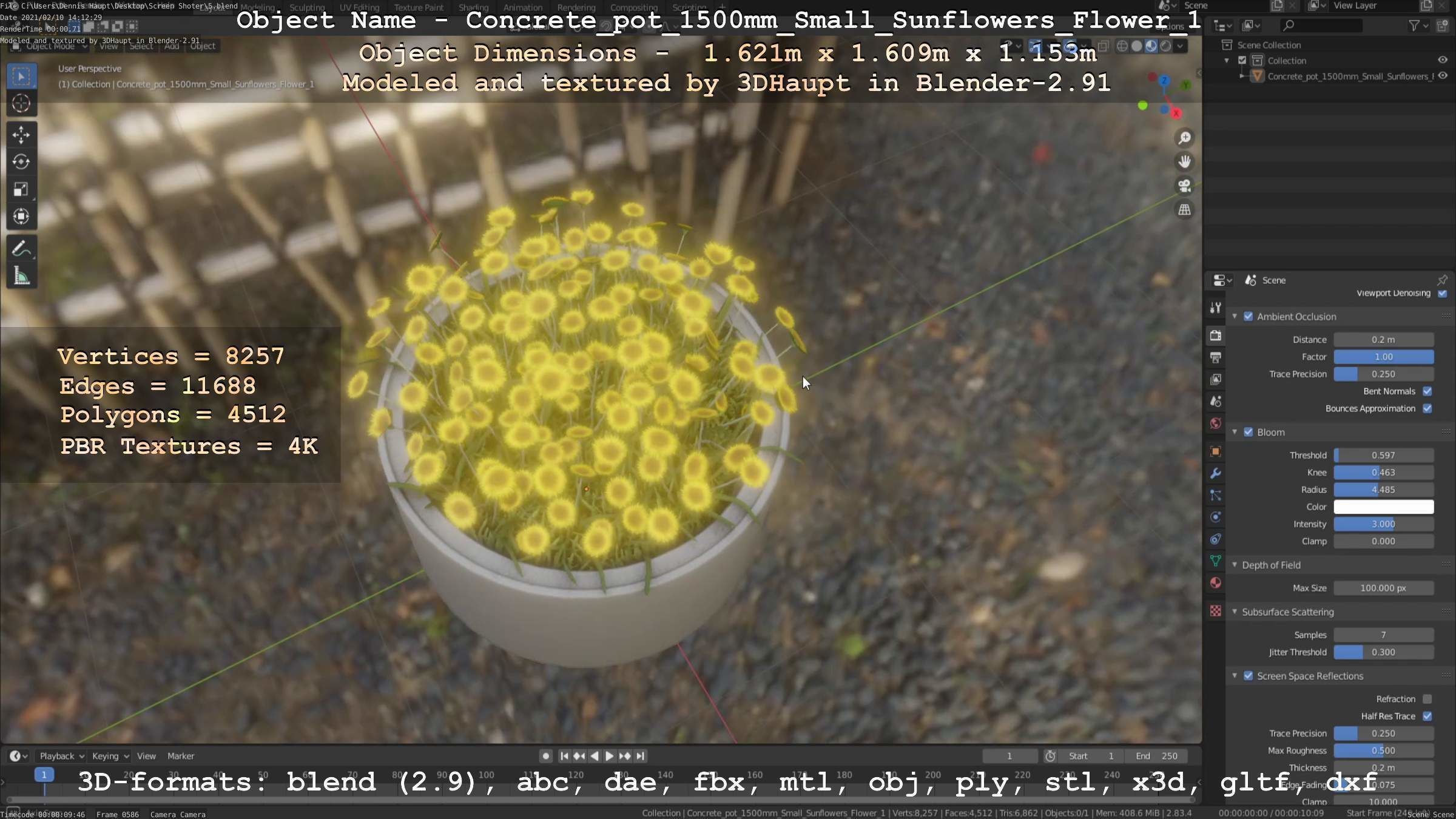Open the World properties tab
The height and width of the screenshot is (819, 1456).
pos(1215,423)
